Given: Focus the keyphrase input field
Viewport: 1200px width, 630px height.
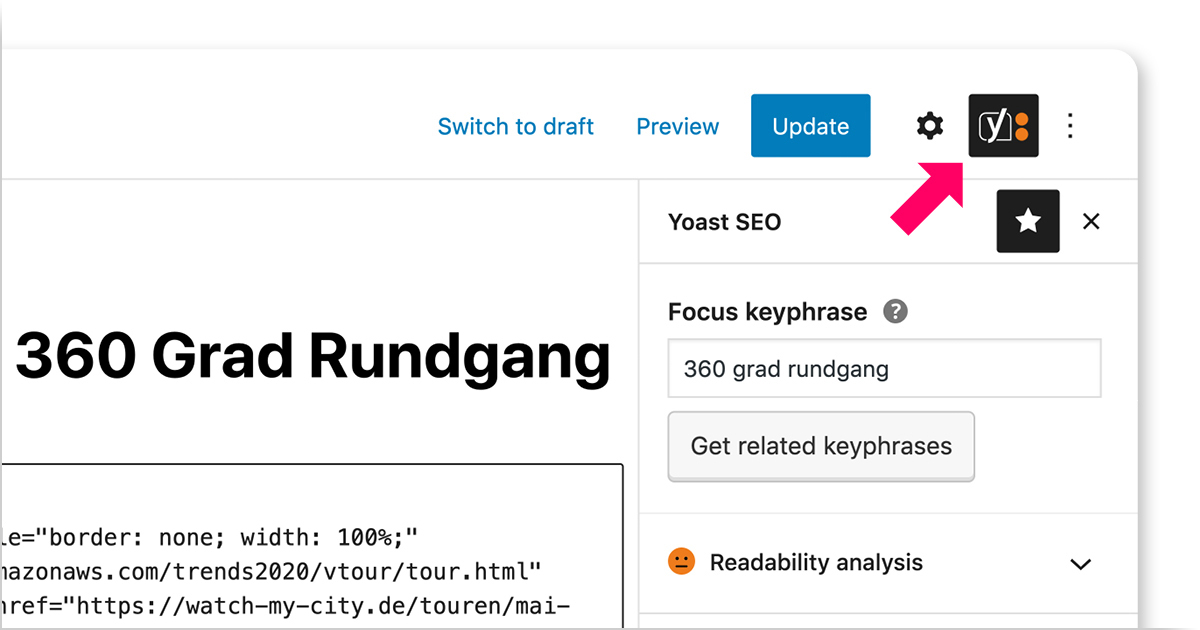Looking at the screenshot, I should (884, 369).
